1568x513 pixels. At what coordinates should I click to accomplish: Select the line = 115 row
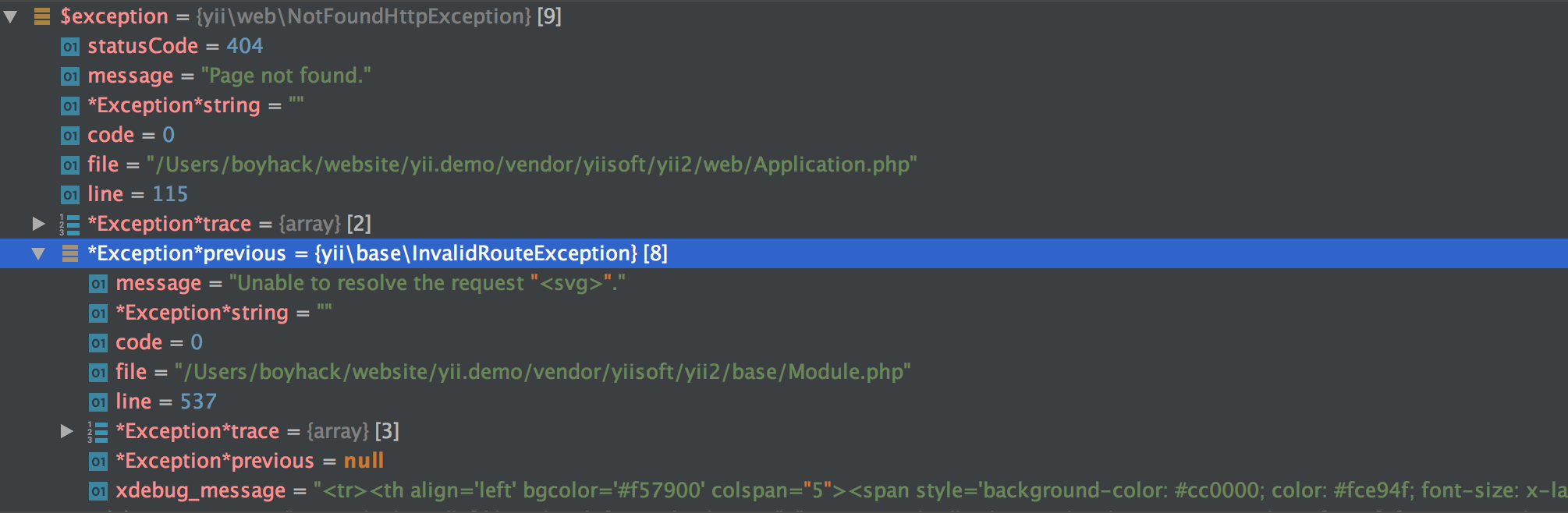coord(784,194)
